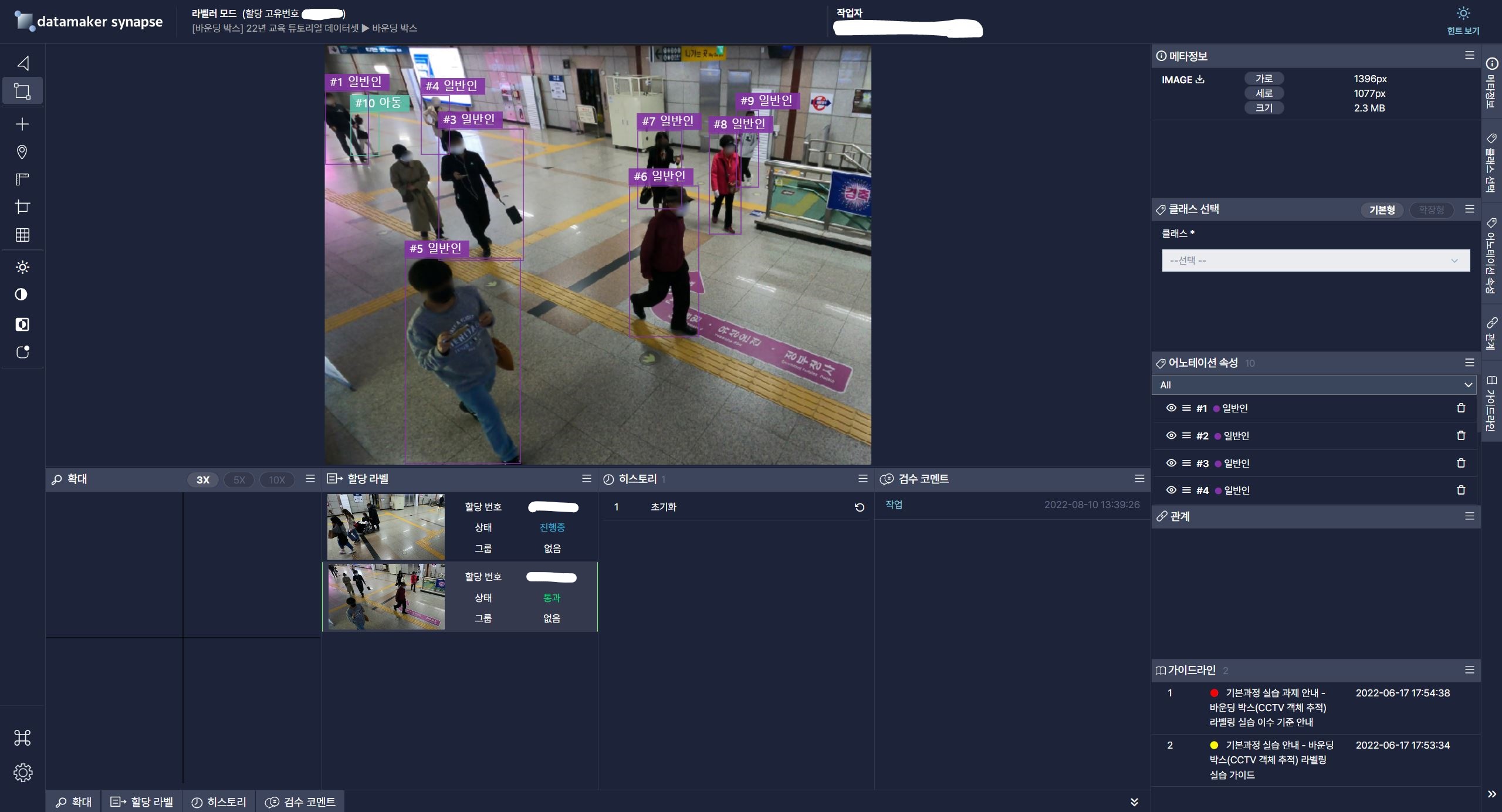Collapse bottom panel with double chevron

pos(1134,802)
